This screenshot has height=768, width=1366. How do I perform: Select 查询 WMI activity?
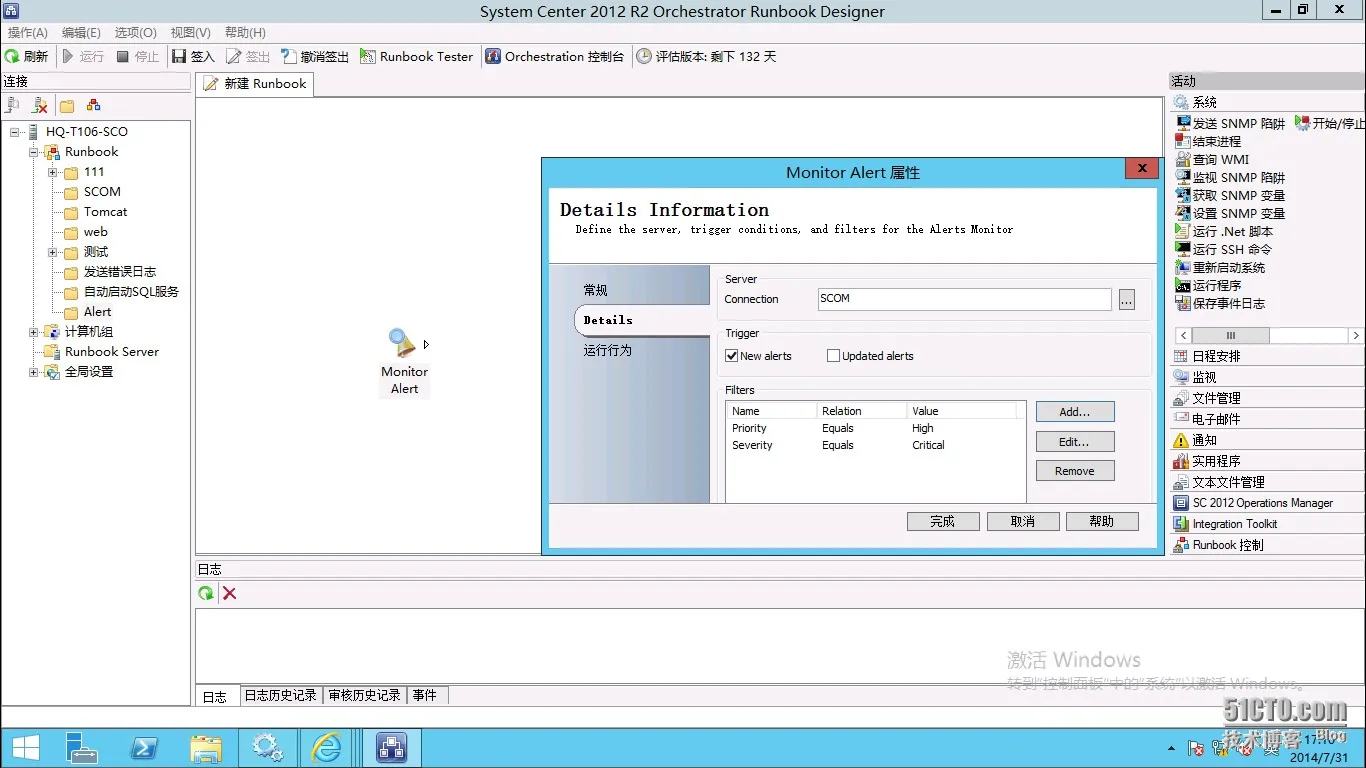click(1212, 159)
